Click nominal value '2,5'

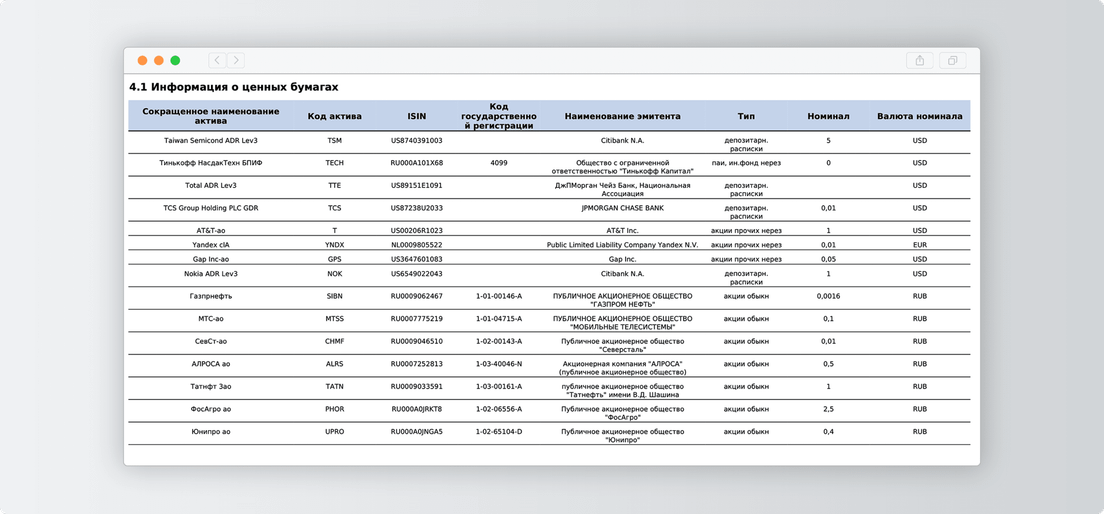(829, 409)
